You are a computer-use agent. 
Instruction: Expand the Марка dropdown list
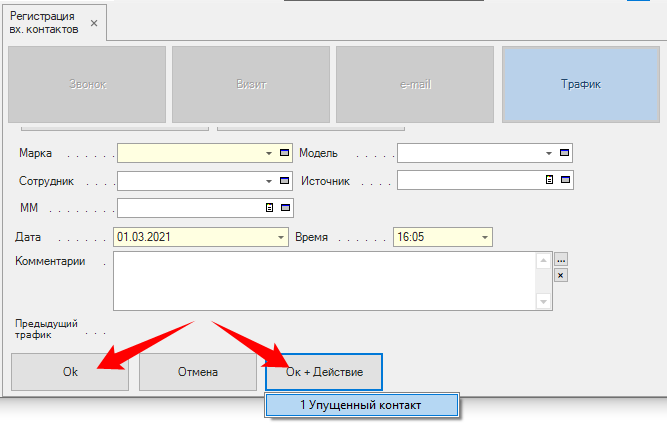(x=269, y=153)
